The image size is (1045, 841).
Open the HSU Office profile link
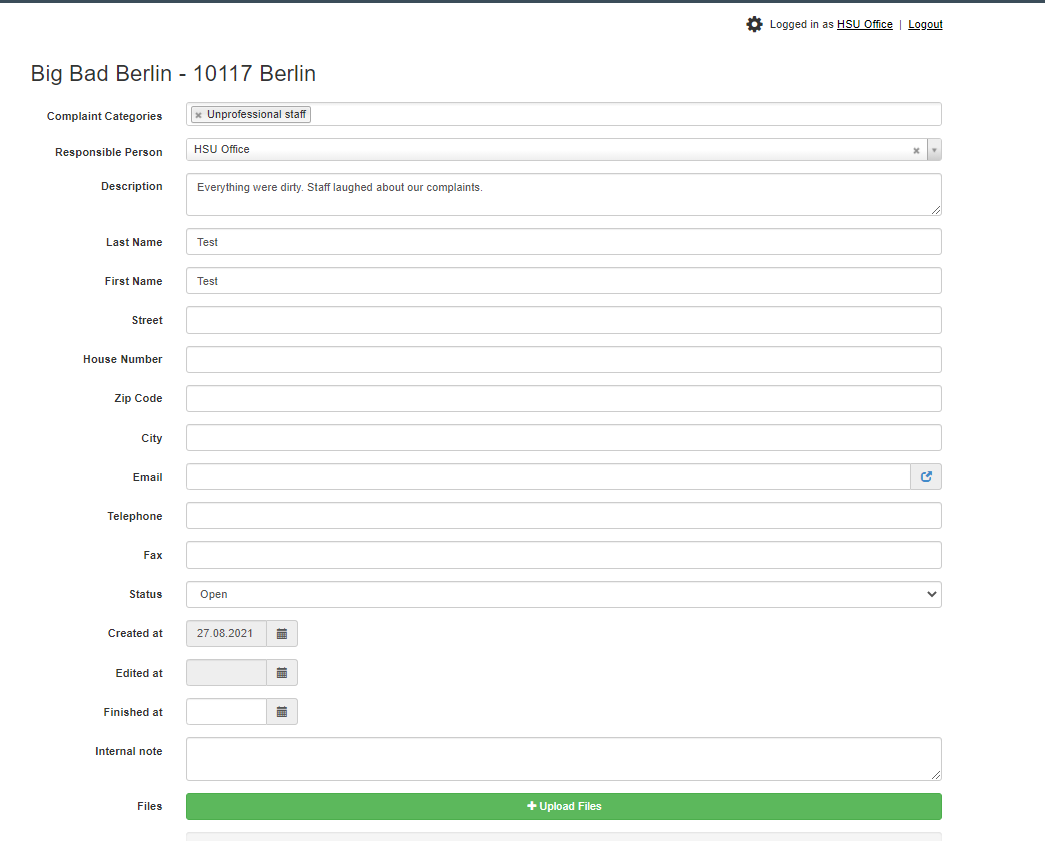coord(864,24)
